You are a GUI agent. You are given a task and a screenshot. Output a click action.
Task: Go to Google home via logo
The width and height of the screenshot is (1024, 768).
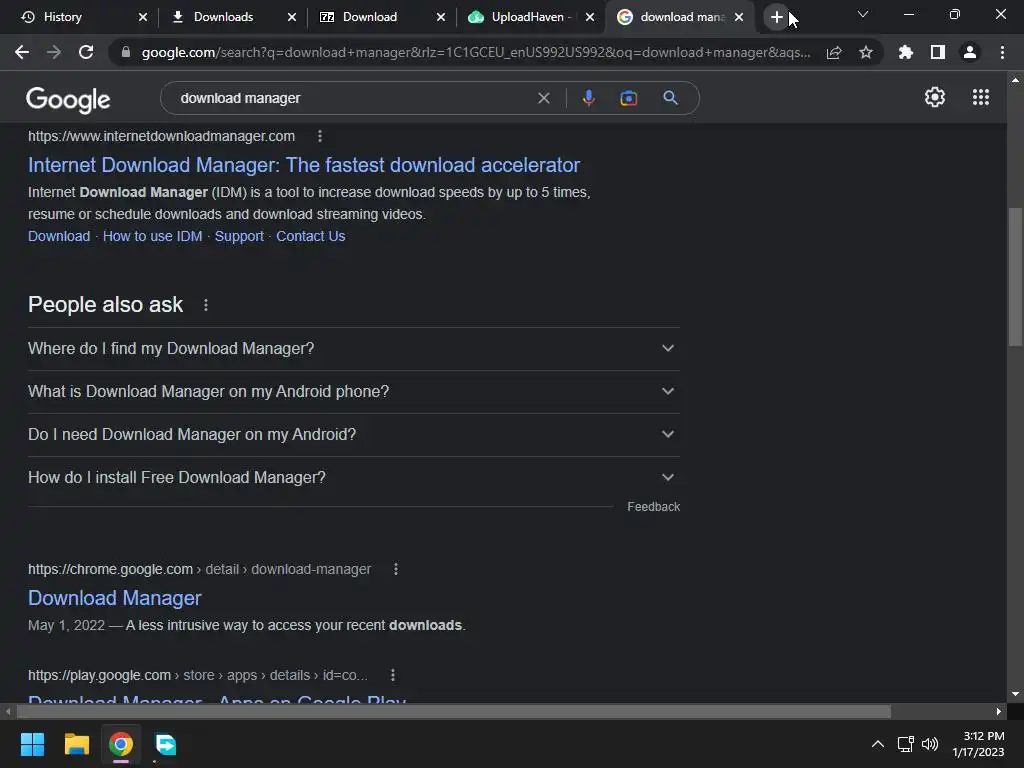[68, 99]
